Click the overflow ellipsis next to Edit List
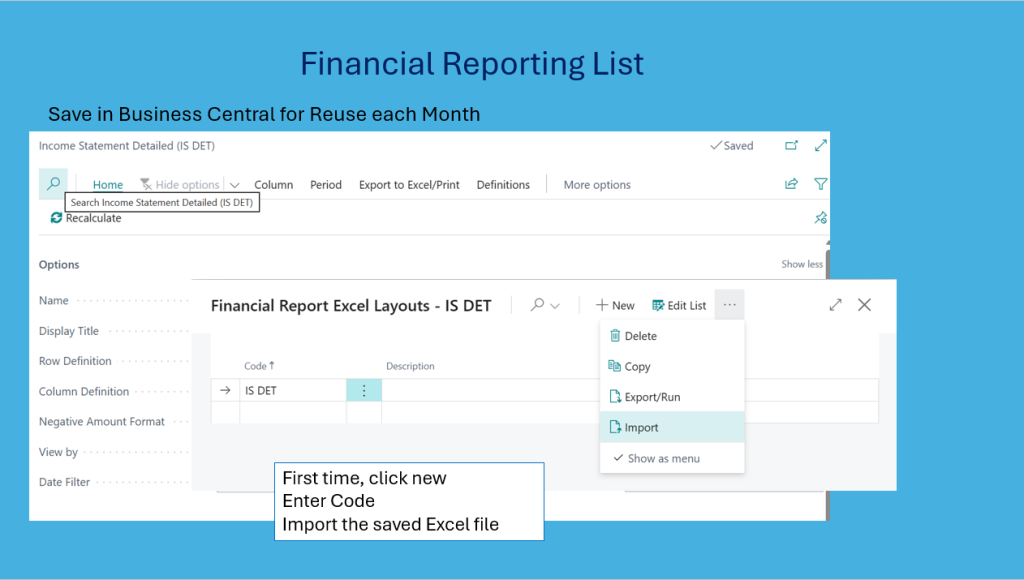This screenshot has width=1024, height=580. (729, 305)
